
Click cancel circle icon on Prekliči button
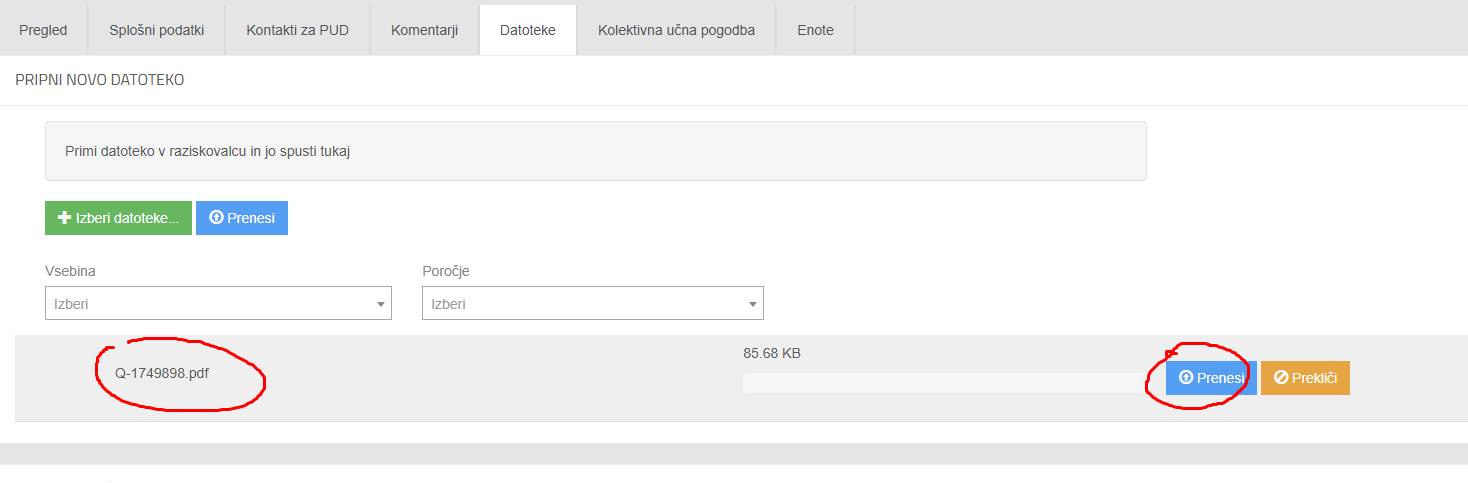click(x=1281, y=378)
